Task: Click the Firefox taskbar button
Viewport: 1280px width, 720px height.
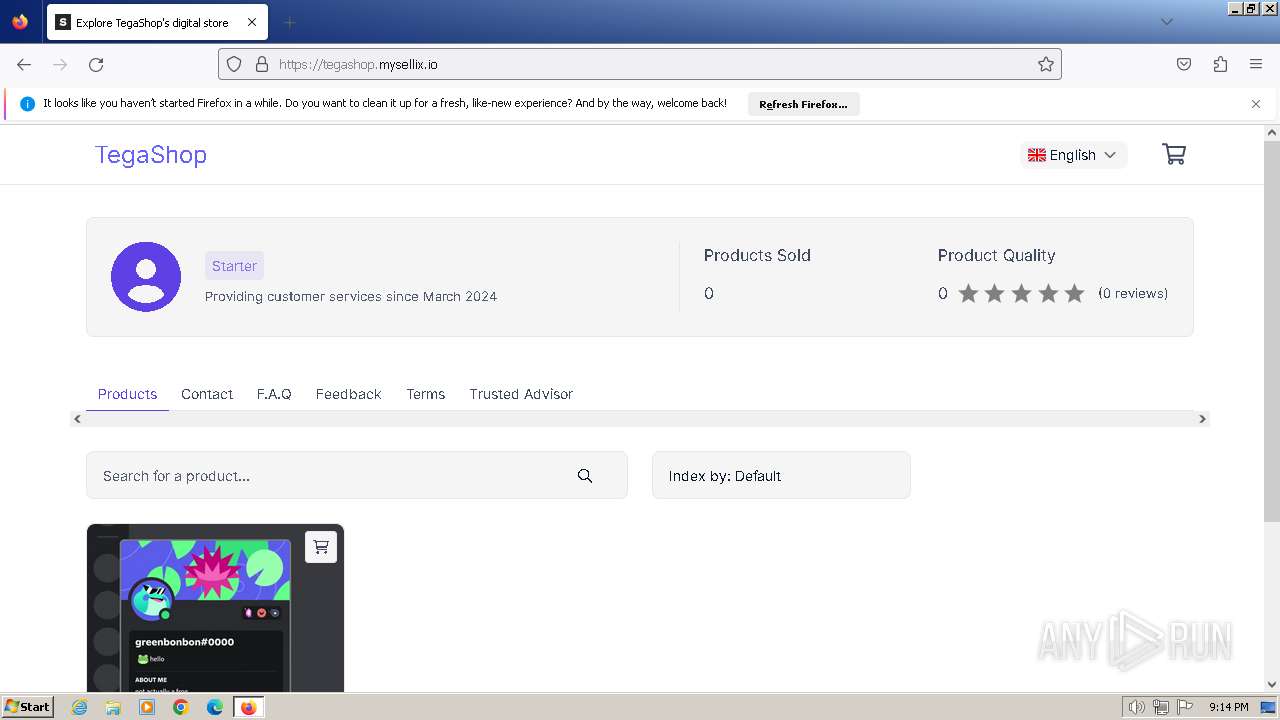Action: [x=248, y=707]
